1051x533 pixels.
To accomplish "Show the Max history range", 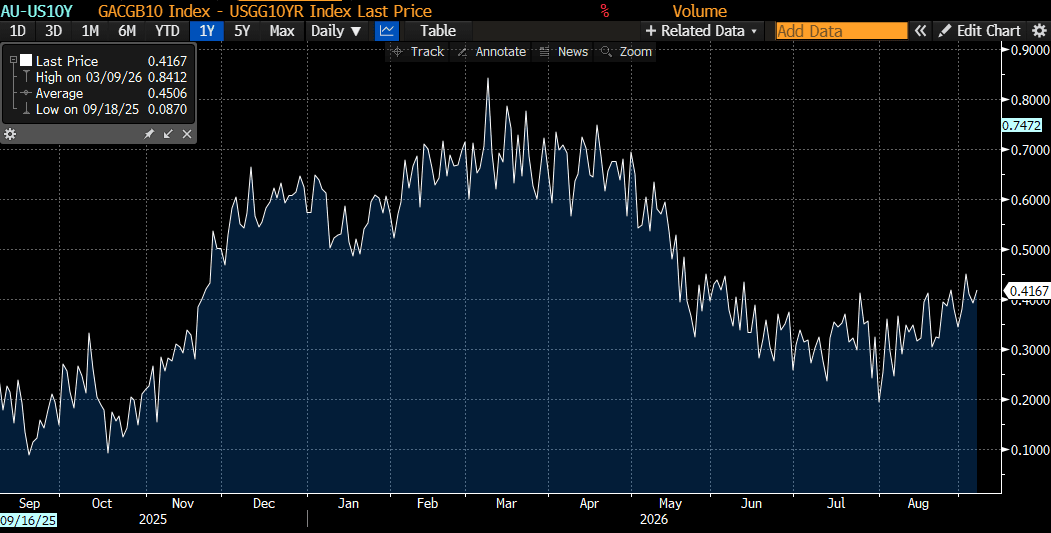I will 282,31.
